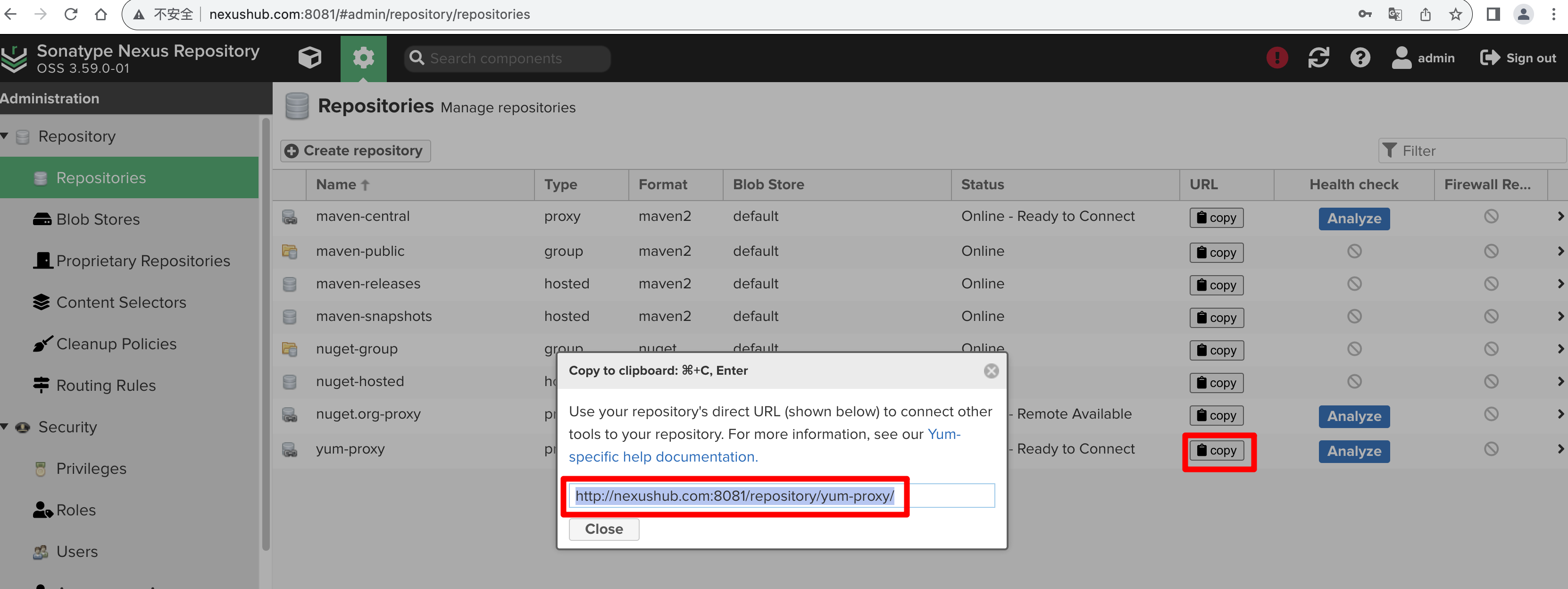
Task: Click the repository URL text field
Action: [x=782, y=496]
